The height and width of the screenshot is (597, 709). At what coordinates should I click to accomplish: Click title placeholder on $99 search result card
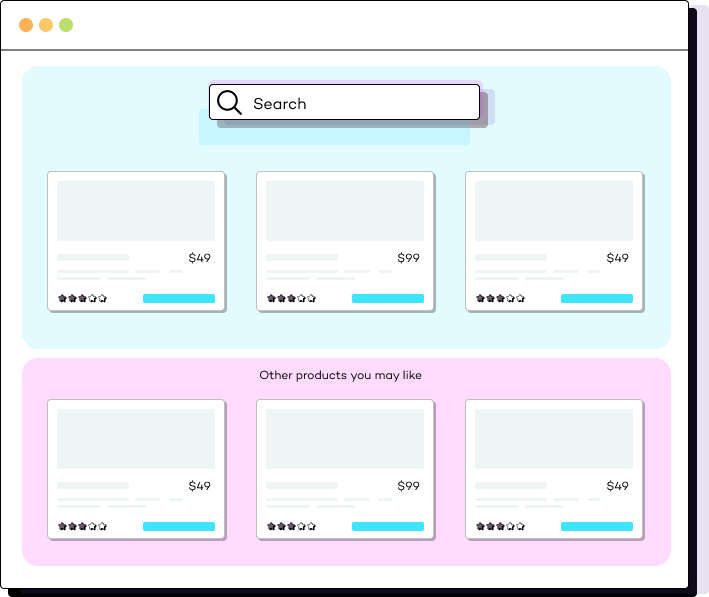(302, 257)
